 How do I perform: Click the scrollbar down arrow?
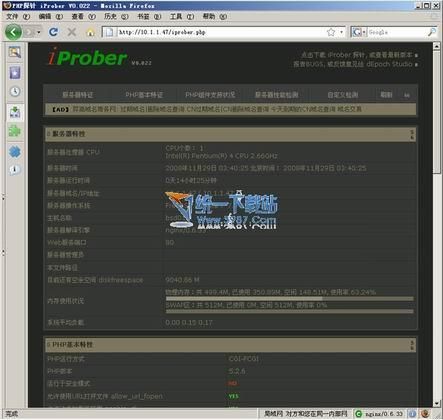tap(437, 403)
